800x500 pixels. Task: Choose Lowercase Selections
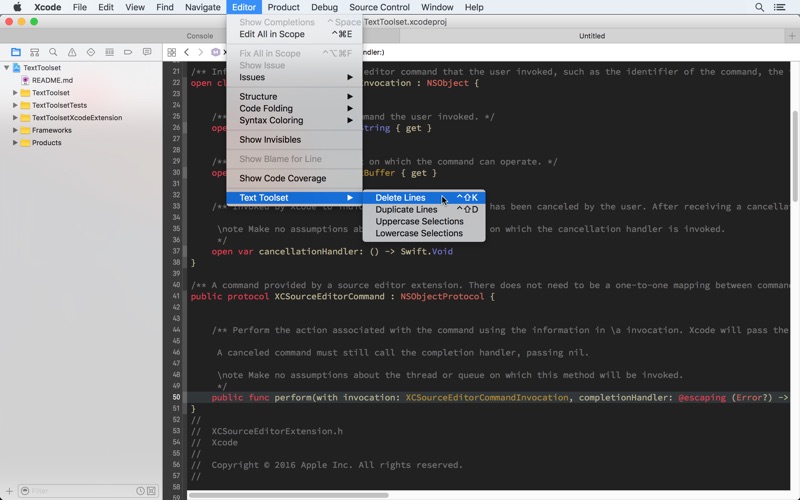coord(424,233)
